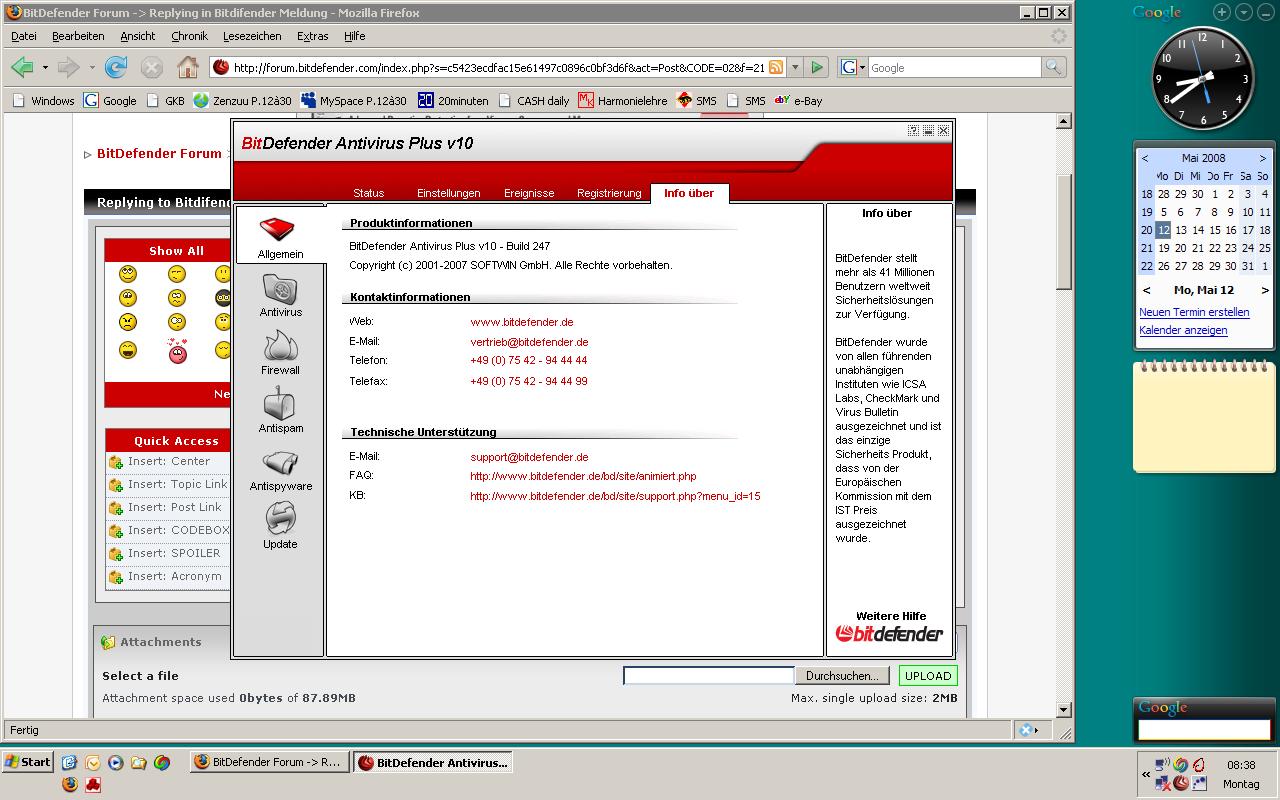
Task: Open the address bar URL history dropdown
Action: (x=795, y=67)
